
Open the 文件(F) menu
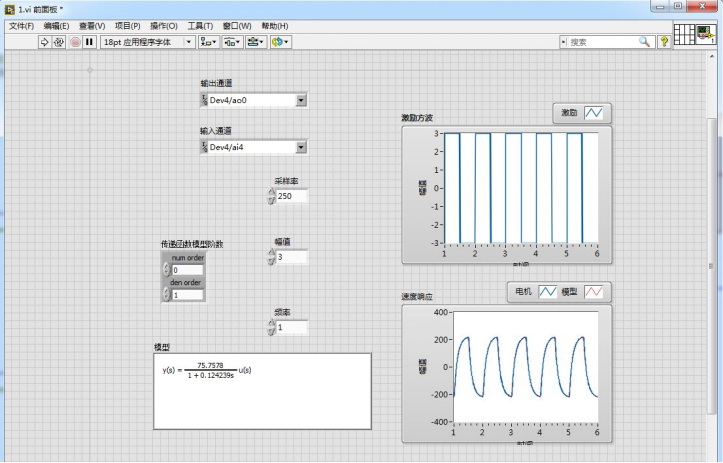tap(21, 25)
